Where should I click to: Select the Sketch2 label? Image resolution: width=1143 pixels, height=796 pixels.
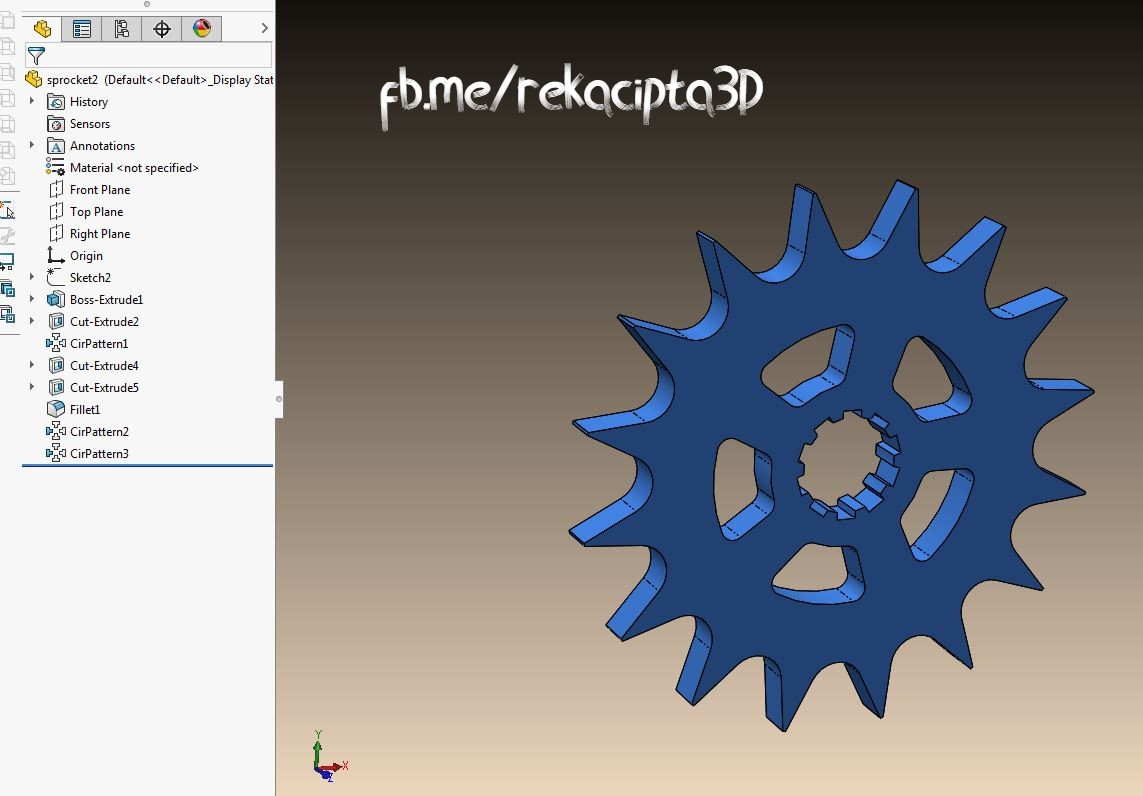90,278
